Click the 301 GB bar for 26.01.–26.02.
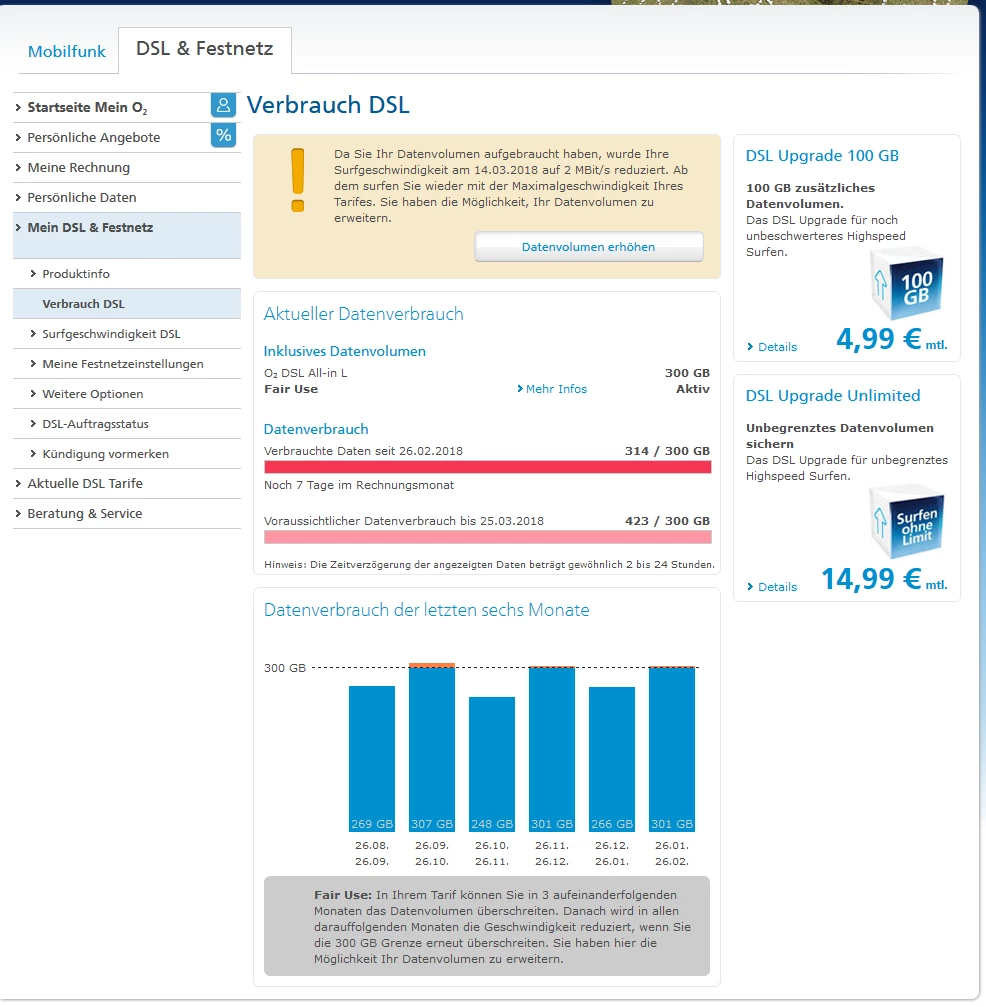 672,749
